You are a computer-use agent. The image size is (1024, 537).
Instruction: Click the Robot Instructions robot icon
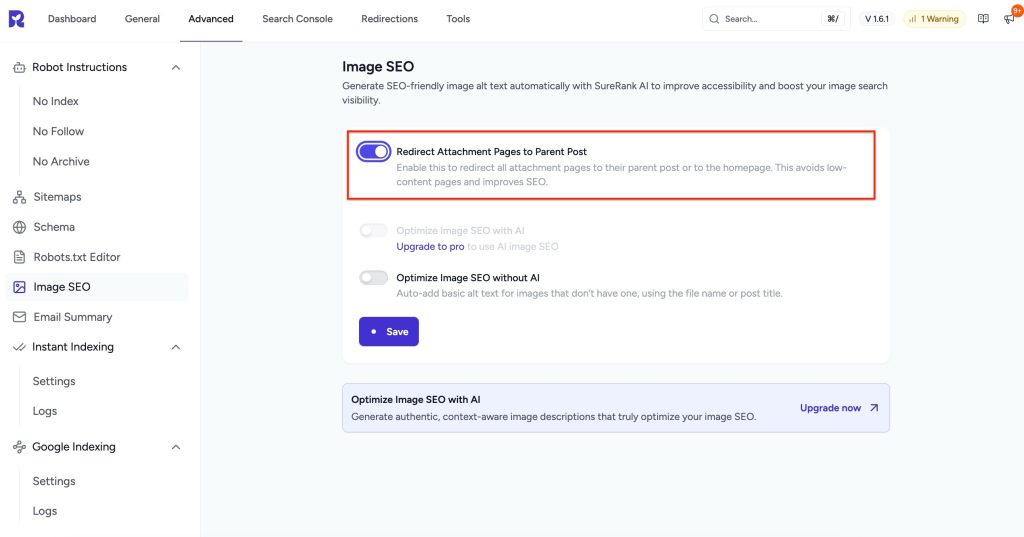point(19,67)
